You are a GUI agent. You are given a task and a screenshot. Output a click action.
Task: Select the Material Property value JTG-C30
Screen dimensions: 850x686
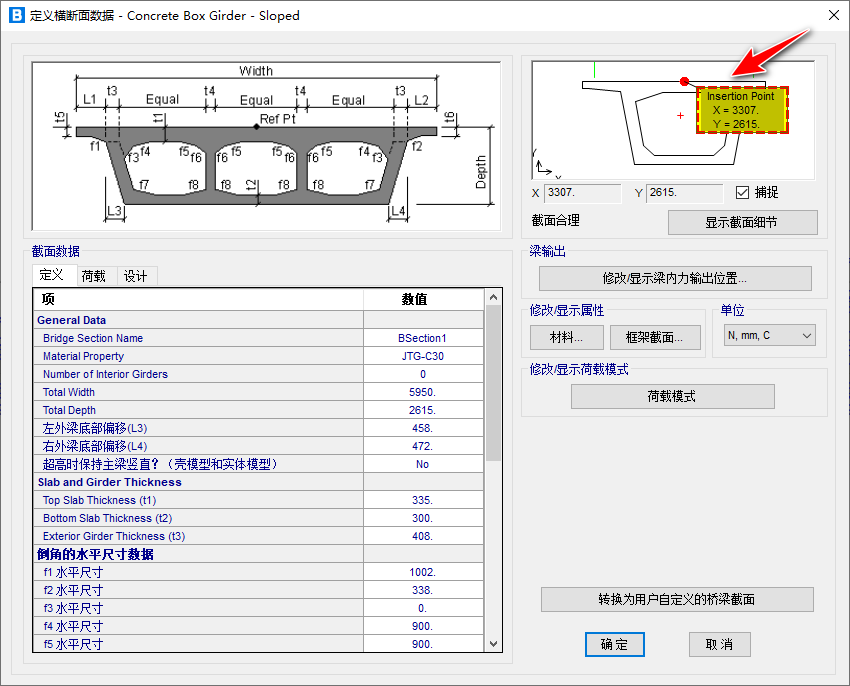point(422,356)
